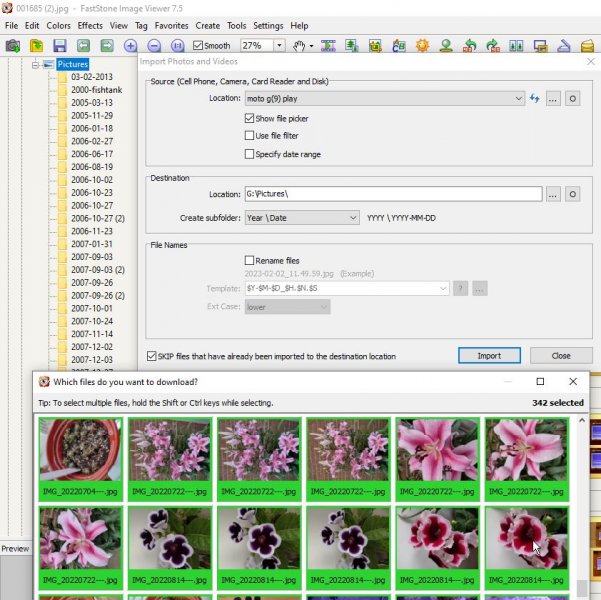Open the Favorites menu
Viewport: 601px width, 600px height.
(x=171, y=25)
